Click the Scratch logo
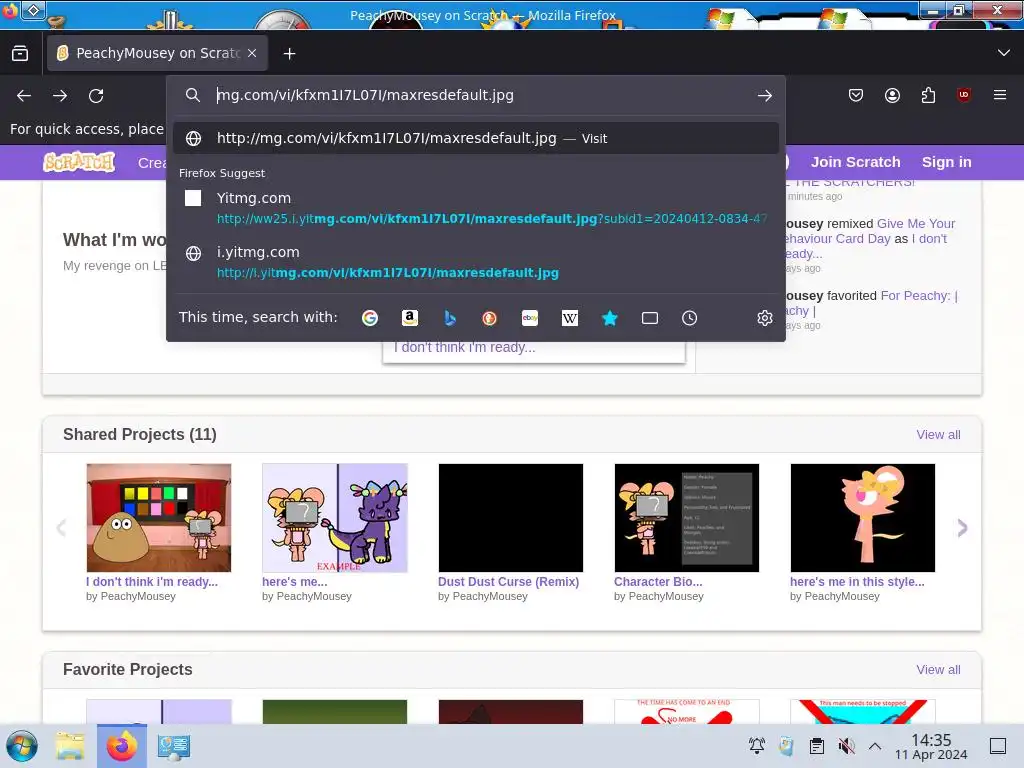The image size is (1024, 768). [x=79, y=162]
